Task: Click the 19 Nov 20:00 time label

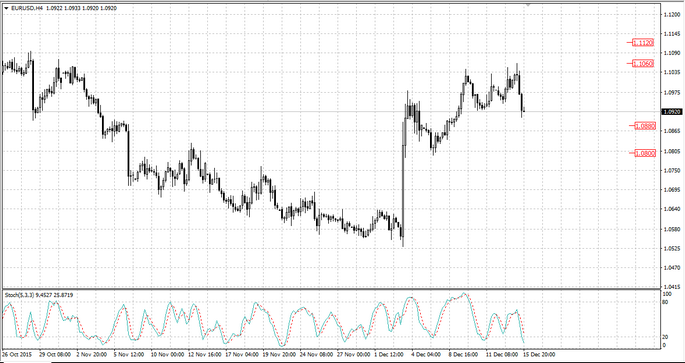Action: 277,354
